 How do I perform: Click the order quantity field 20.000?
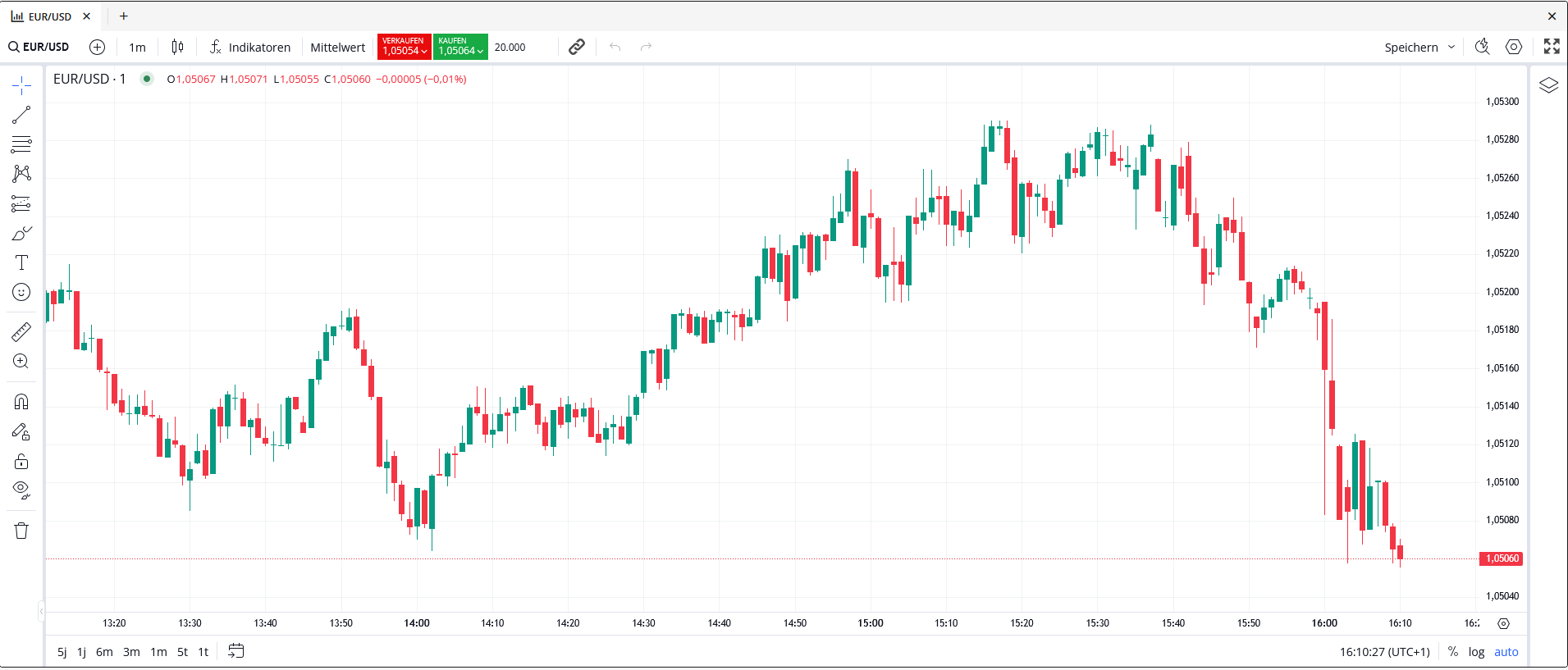coord(510,47)
